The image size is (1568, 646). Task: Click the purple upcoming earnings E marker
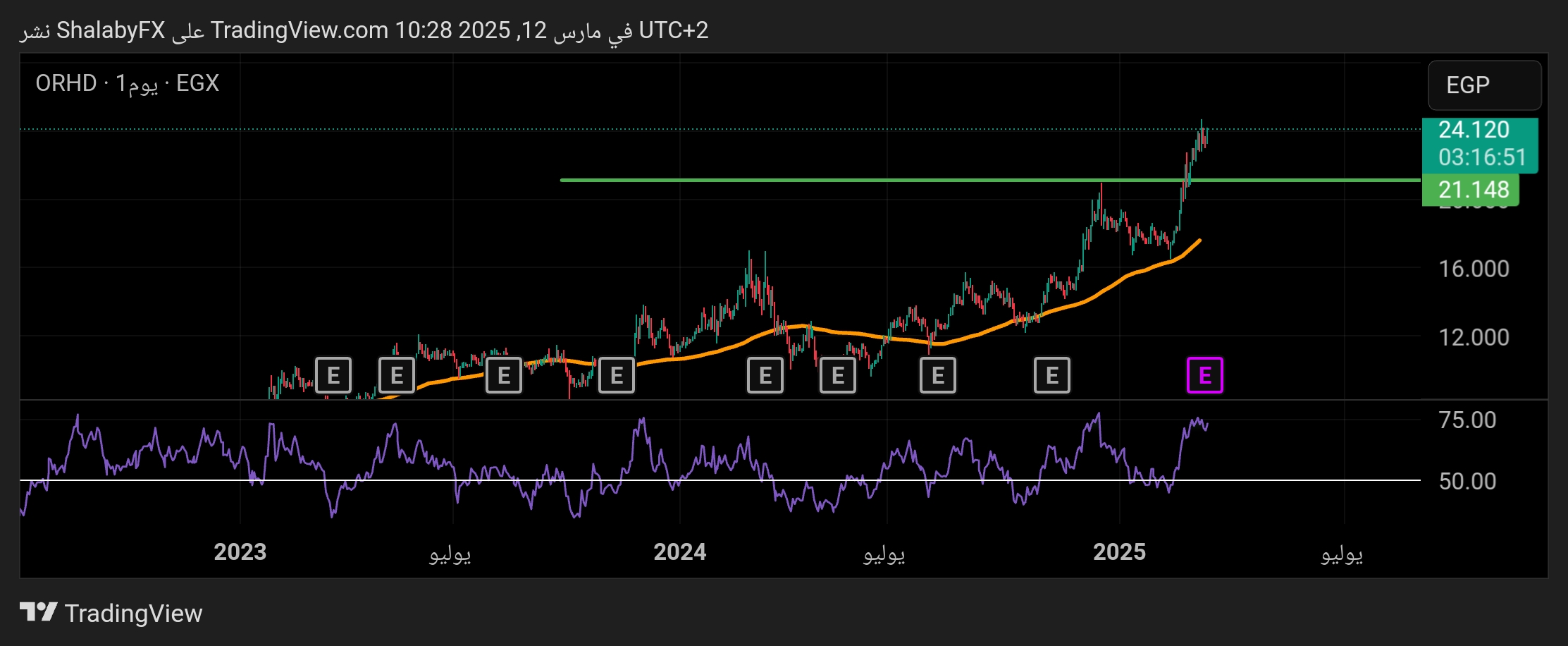1204,375
